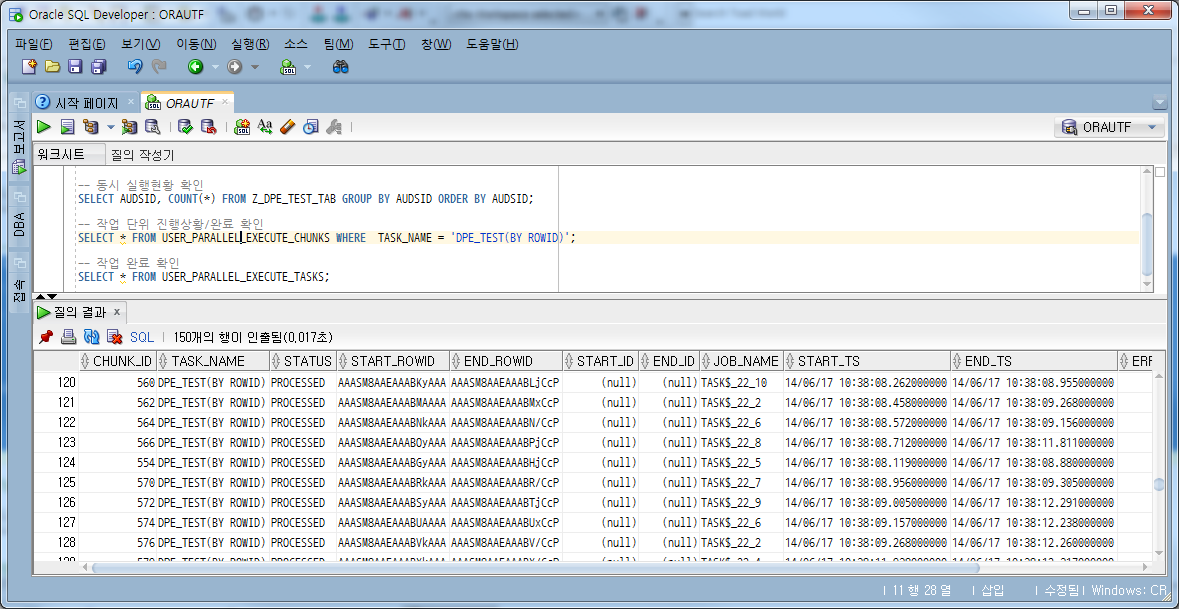Sort by JOB_NAME column header
1179x609 pixels.
pyautogui.click(x=741, y=361)
